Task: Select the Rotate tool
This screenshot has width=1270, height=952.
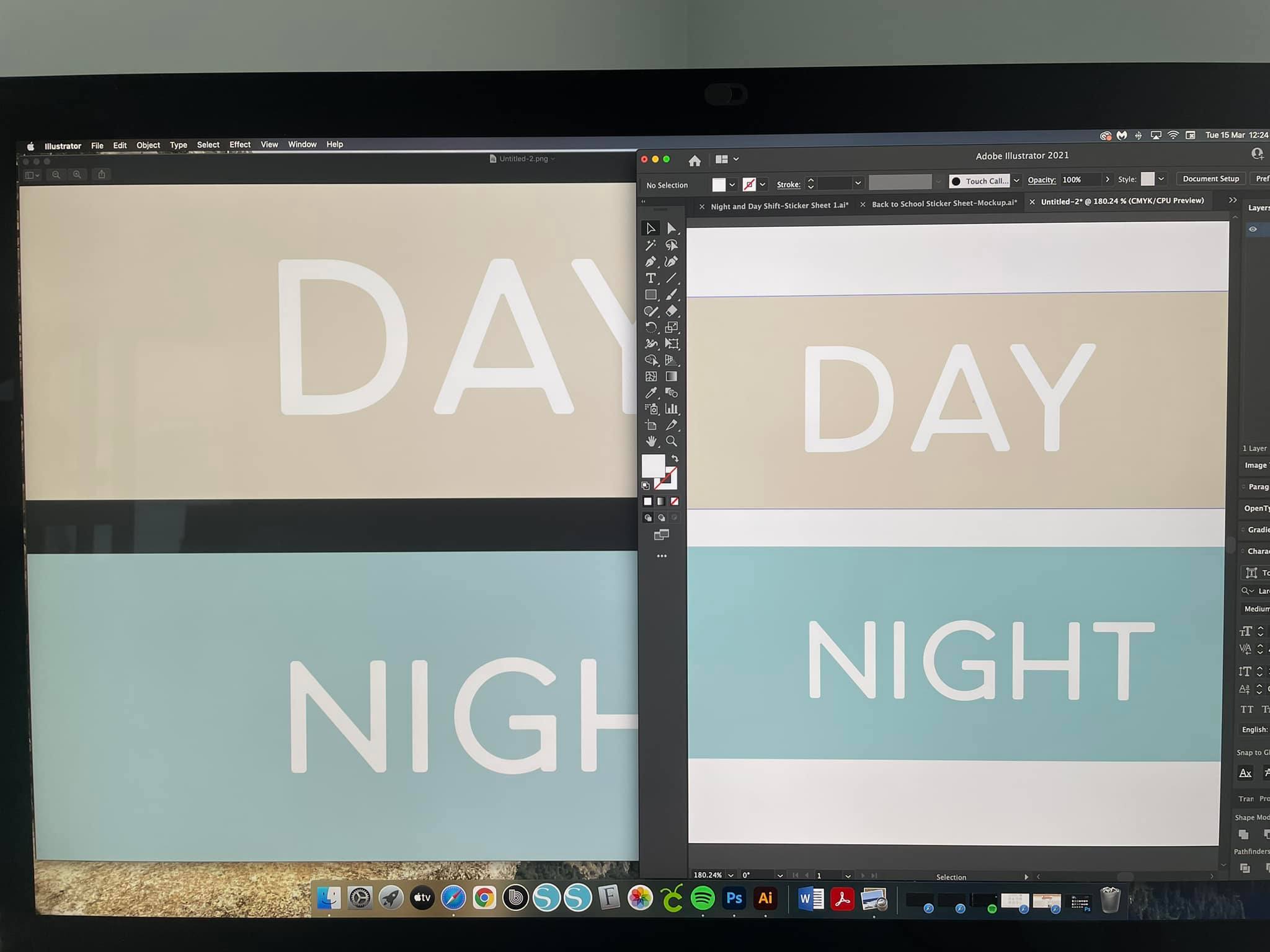Action: coord(651,327)
